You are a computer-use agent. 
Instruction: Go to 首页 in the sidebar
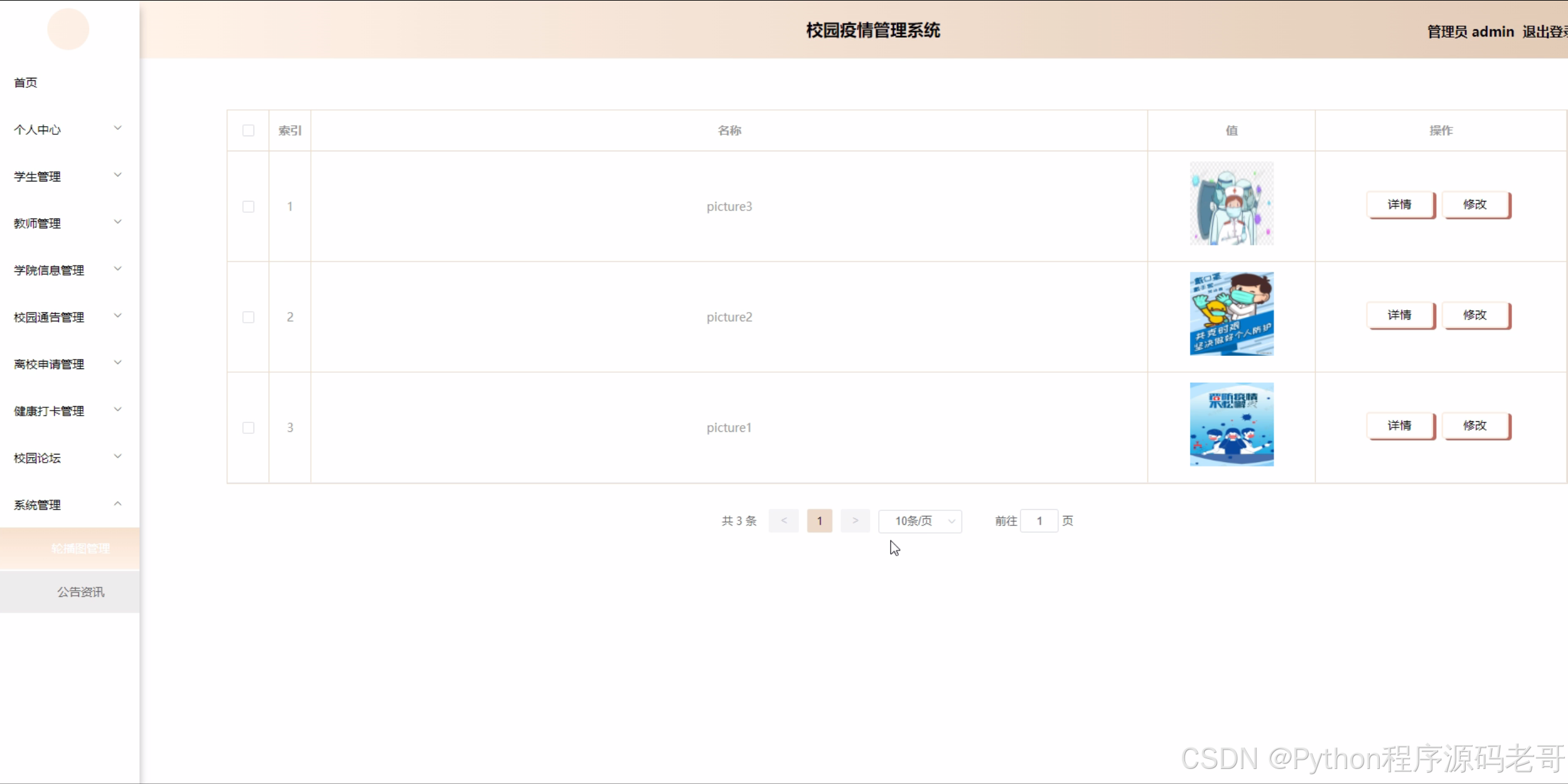point(26,83)
